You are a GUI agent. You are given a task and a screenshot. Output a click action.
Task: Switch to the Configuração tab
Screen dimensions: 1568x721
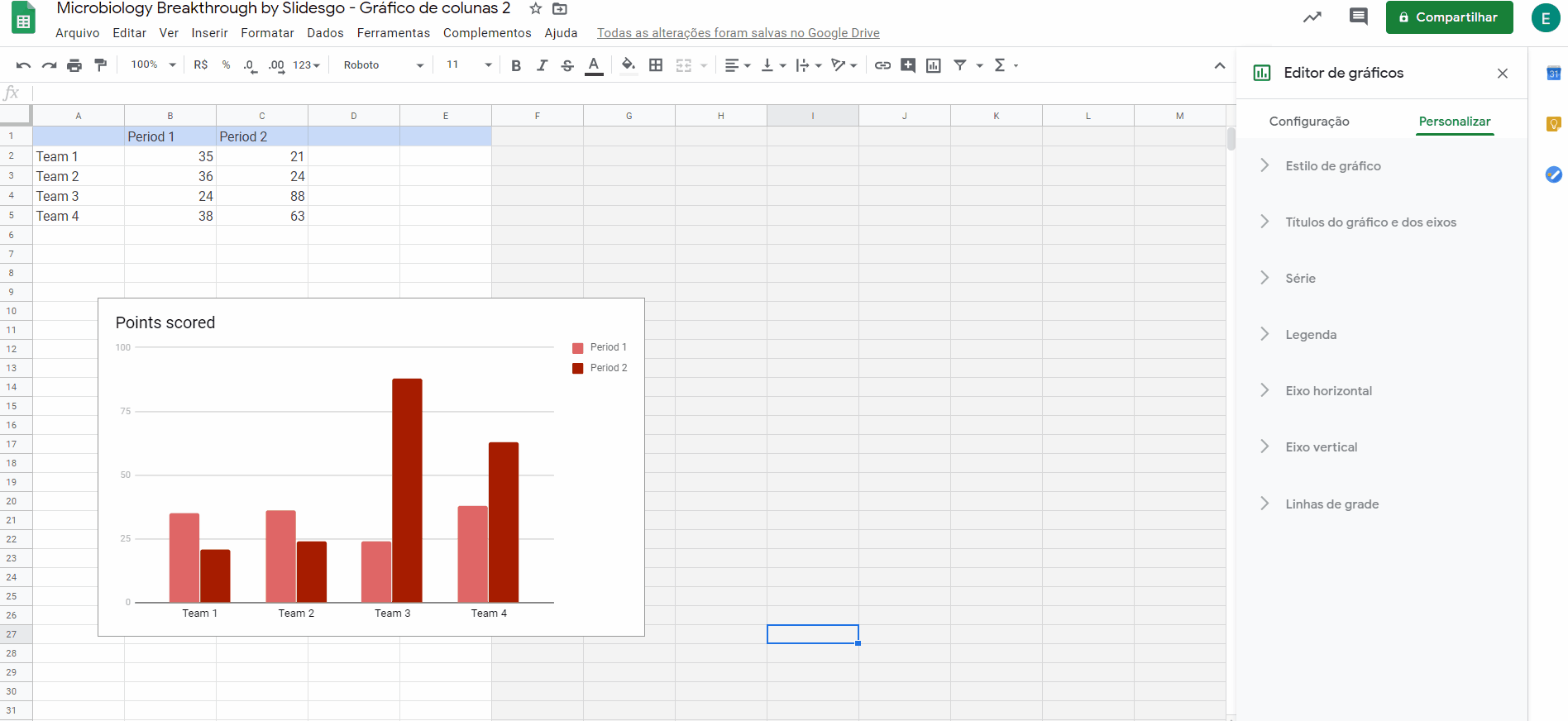pyautogui.click(x=1309, y=122)
